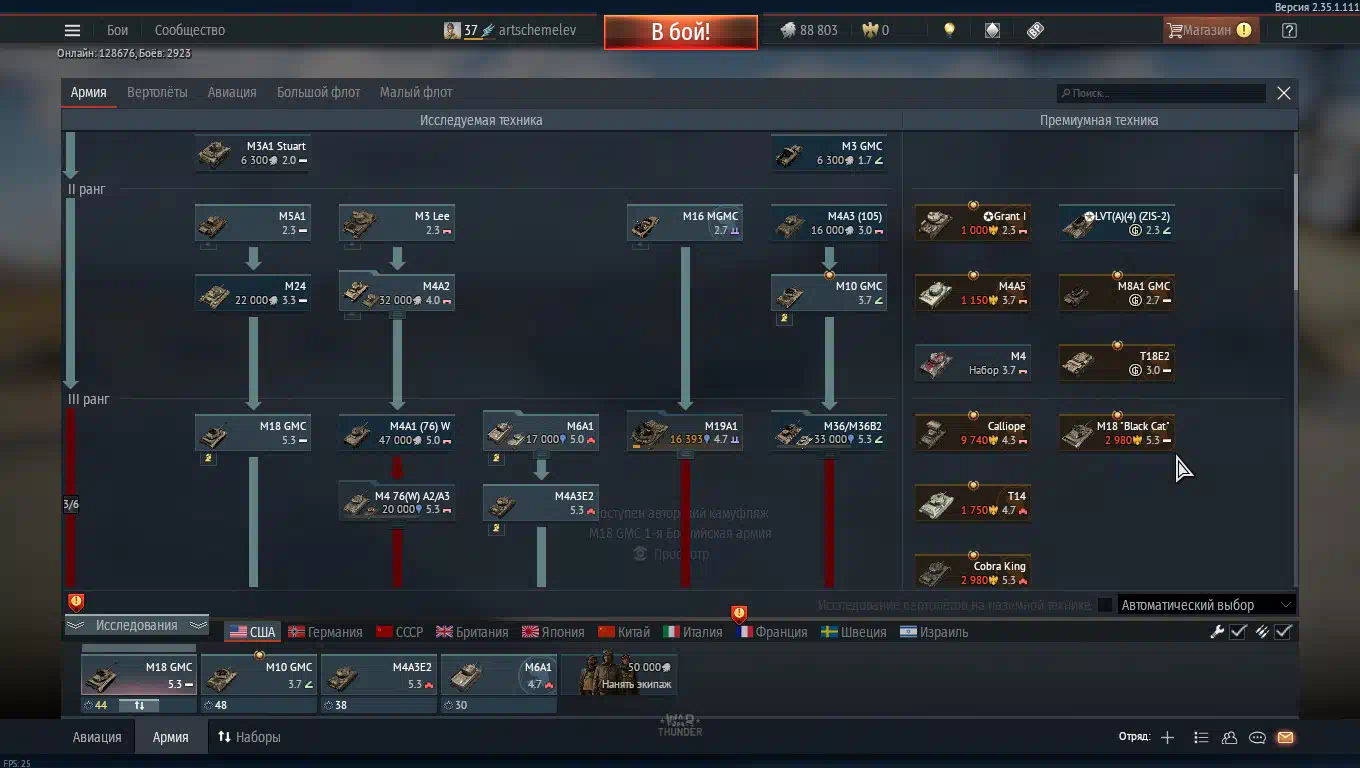Select the Cobra King premium tank

tap(973, 573)
